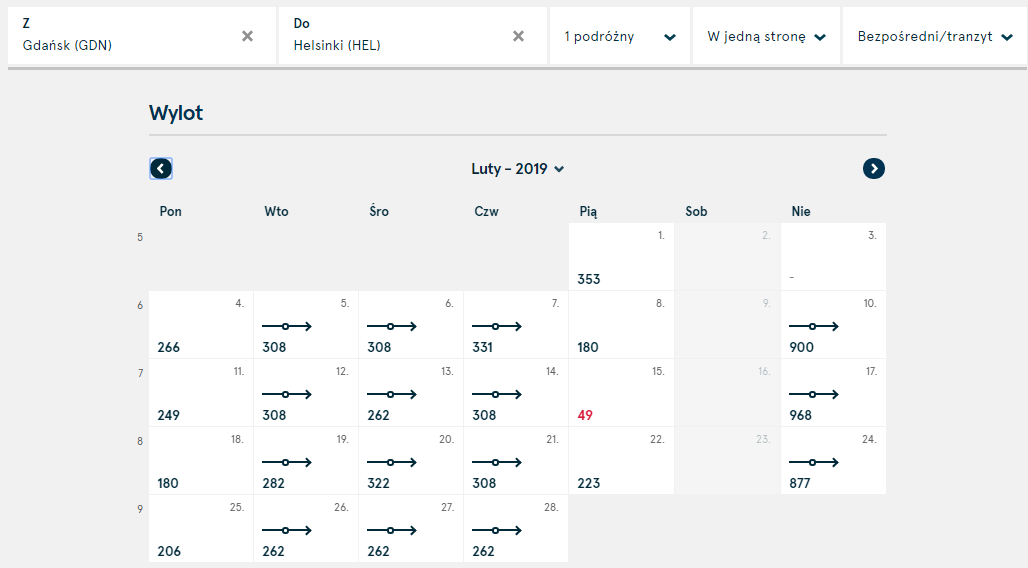This screenshot has height=568, width=1028.
Task: Select February 6 priced 308
Action: 411,325
